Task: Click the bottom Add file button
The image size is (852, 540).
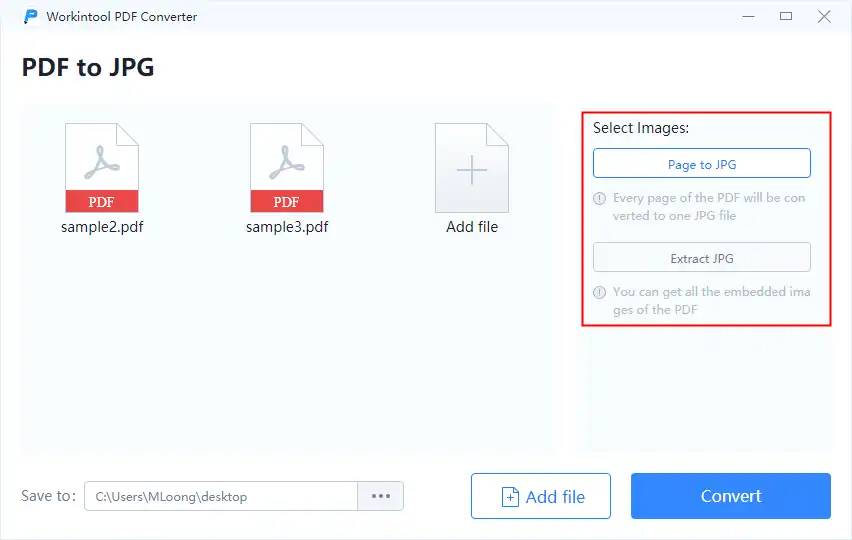Action: point(541,496)
